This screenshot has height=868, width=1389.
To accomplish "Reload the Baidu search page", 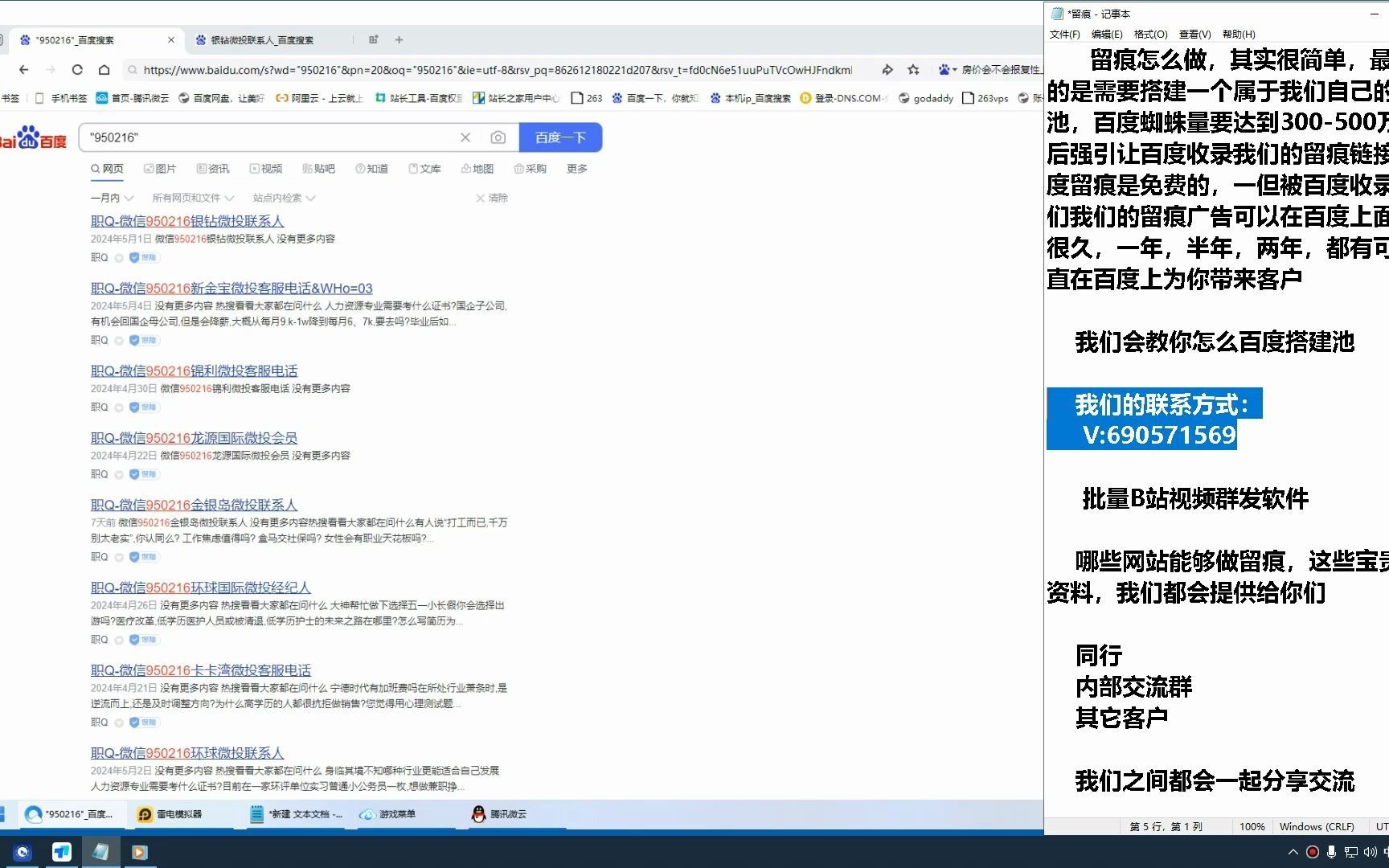I will tap(77, 70).
